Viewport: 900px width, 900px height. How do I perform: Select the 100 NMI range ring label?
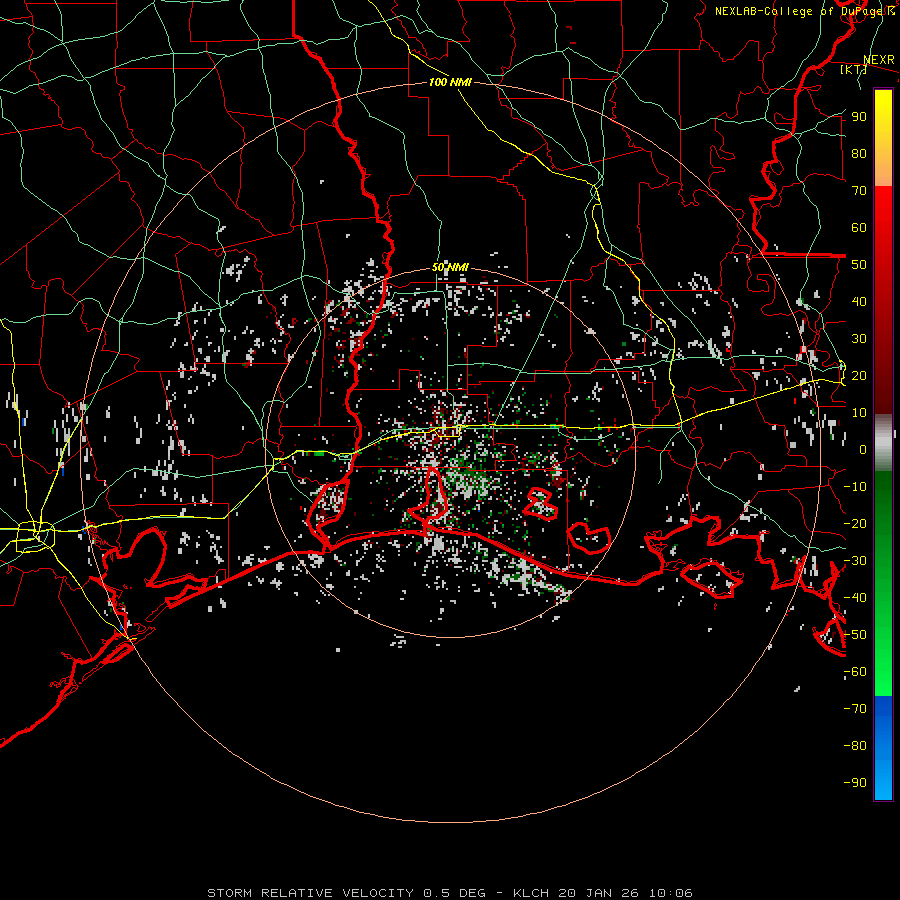click(450, 82)
